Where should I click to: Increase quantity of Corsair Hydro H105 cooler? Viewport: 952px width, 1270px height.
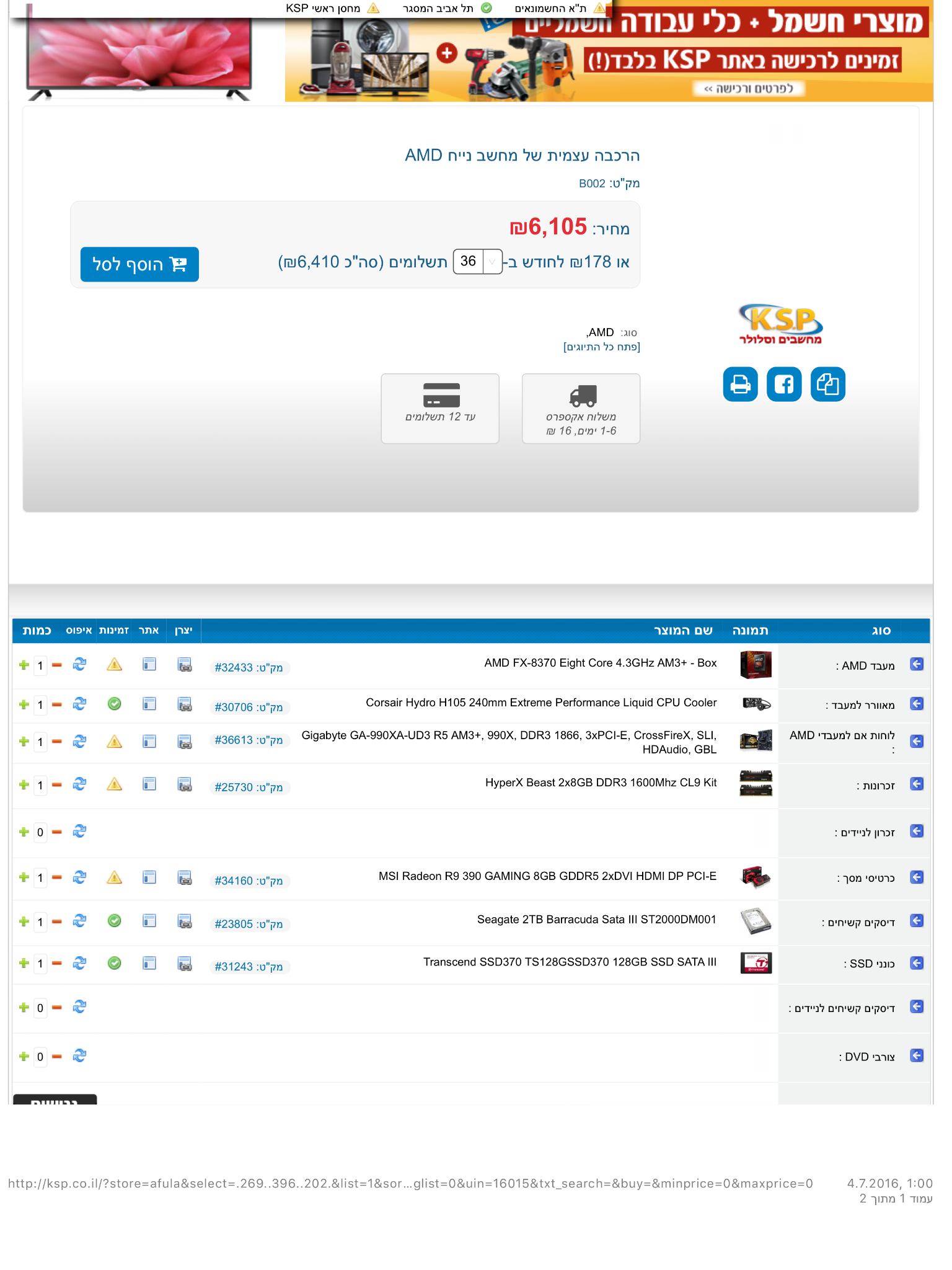24,704
